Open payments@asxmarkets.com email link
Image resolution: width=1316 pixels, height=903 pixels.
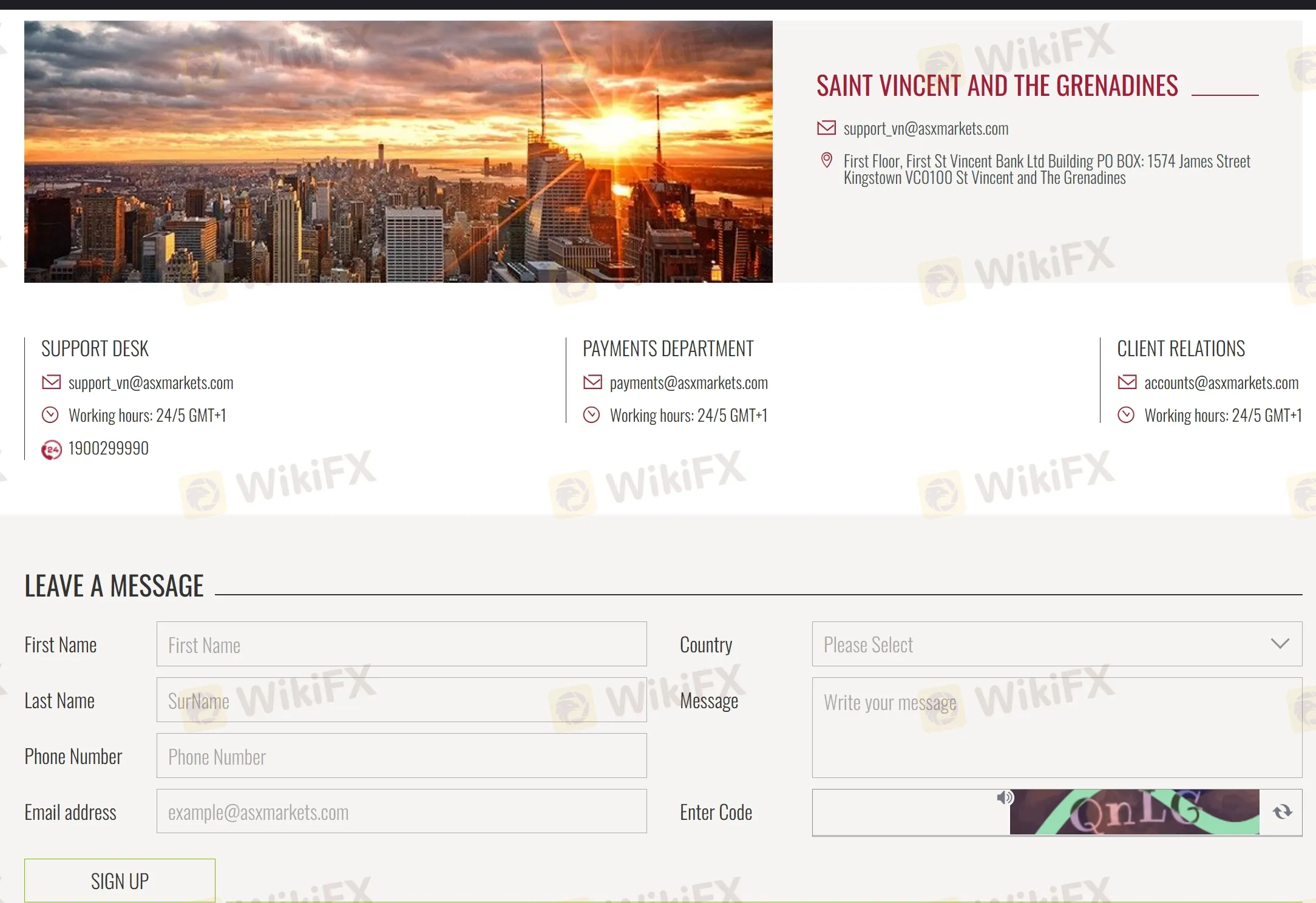pos(688,383)
